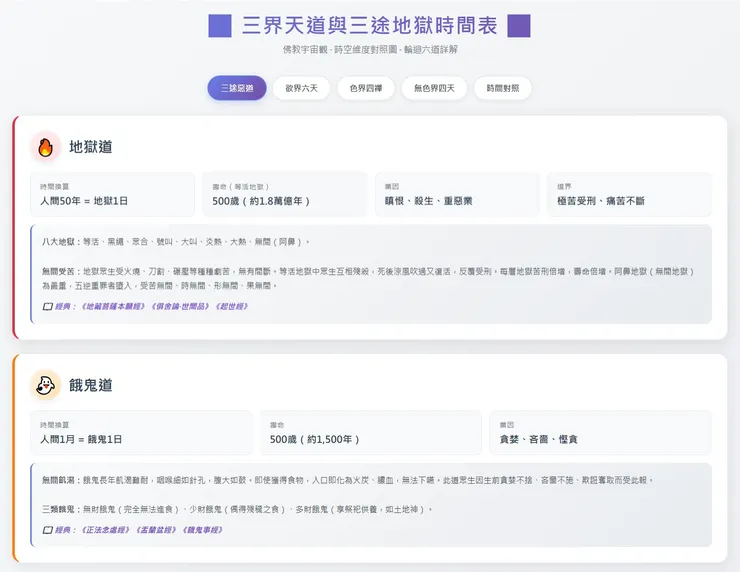
Task: Click the 無間飢渴 description paragraph
Action: click(347, 480)
